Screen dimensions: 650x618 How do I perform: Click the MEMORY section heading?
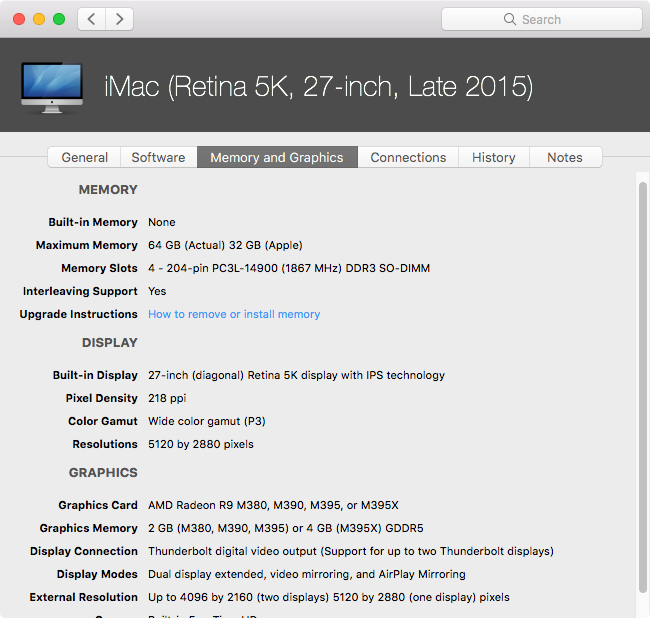click(x=108, y=190)
